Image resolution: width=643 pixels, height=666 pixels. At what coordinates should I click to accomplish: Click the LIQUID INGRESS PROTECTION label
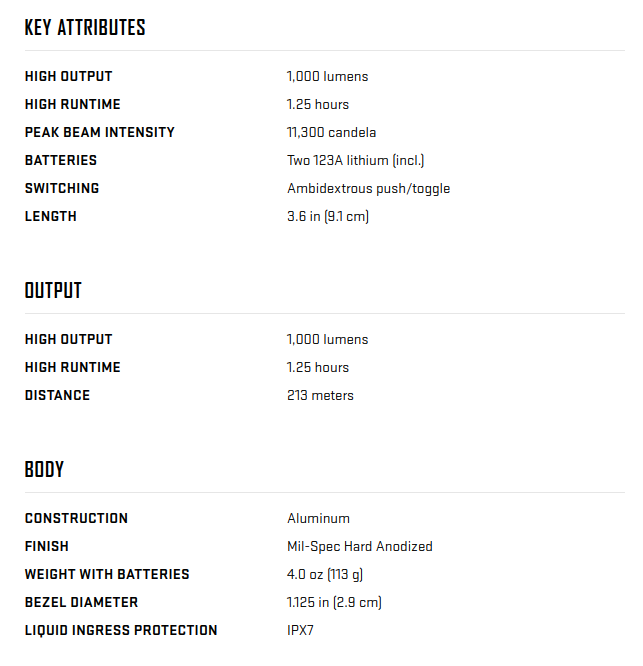click(x=121, y=630)
